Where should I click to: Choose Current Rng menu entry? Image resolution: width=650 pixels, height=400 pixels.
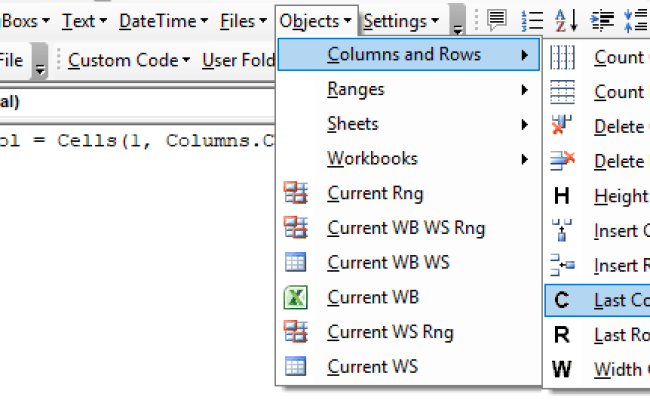pyautogui.click(x=409, y=194)
